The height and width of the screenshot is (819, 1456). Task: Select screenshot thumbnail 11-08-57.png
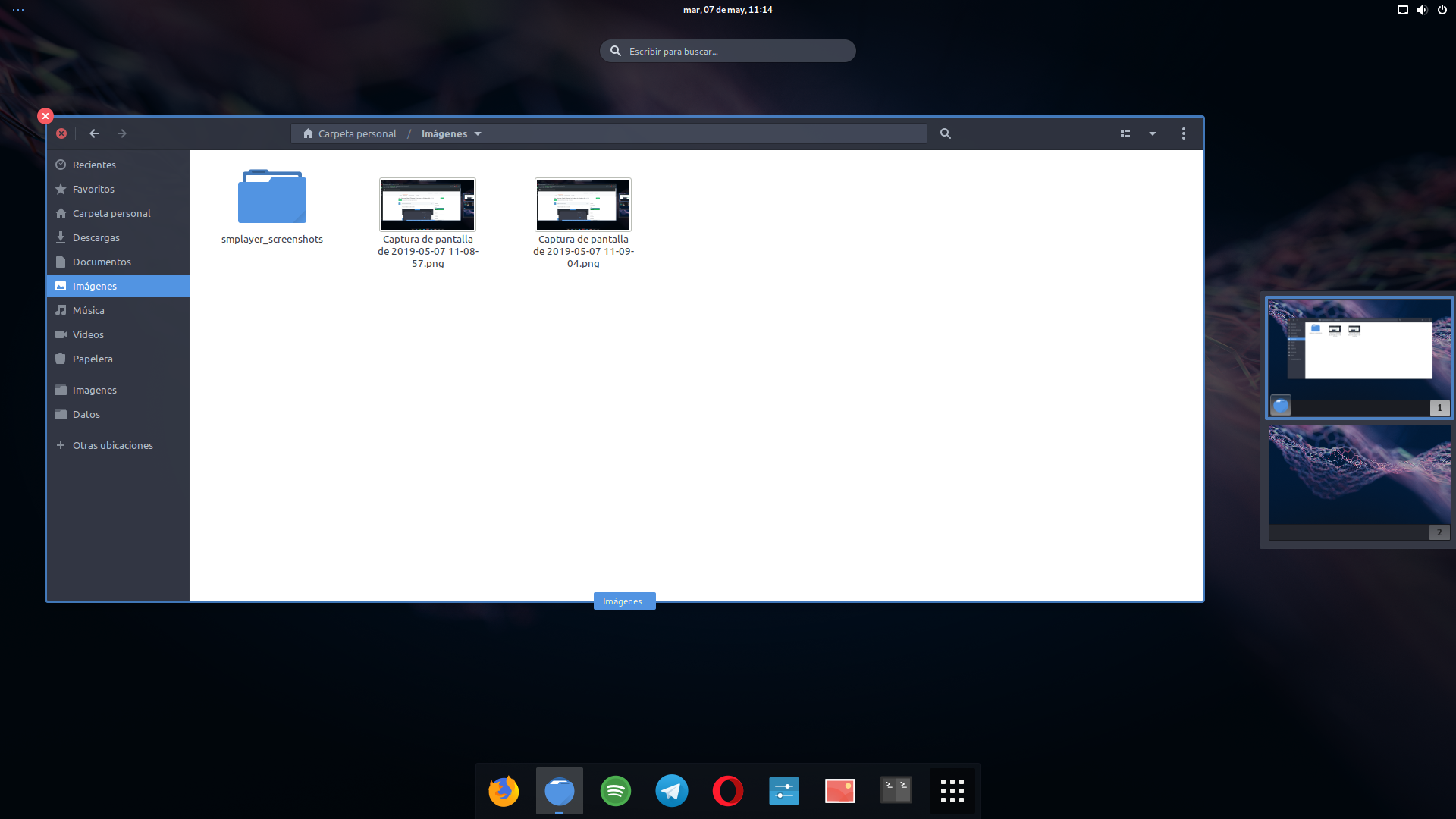[x=428, y=205]
